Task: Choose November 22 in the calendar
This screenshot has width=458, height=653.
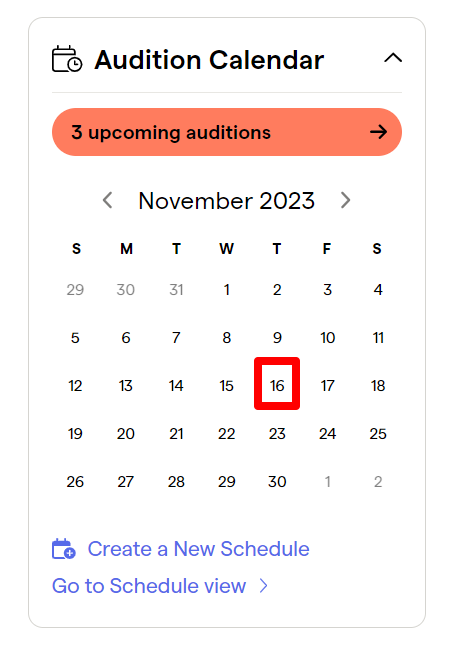Action: pos(227,434)
